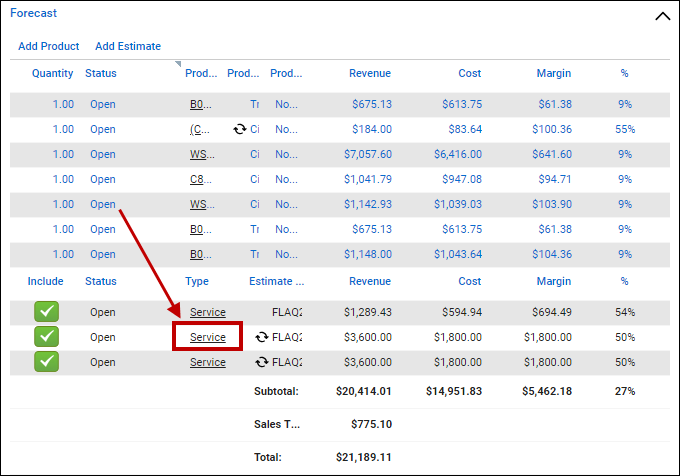Click the Add Product link
The width and height of the screenshot is (680, 476).
tap(49, 46)
